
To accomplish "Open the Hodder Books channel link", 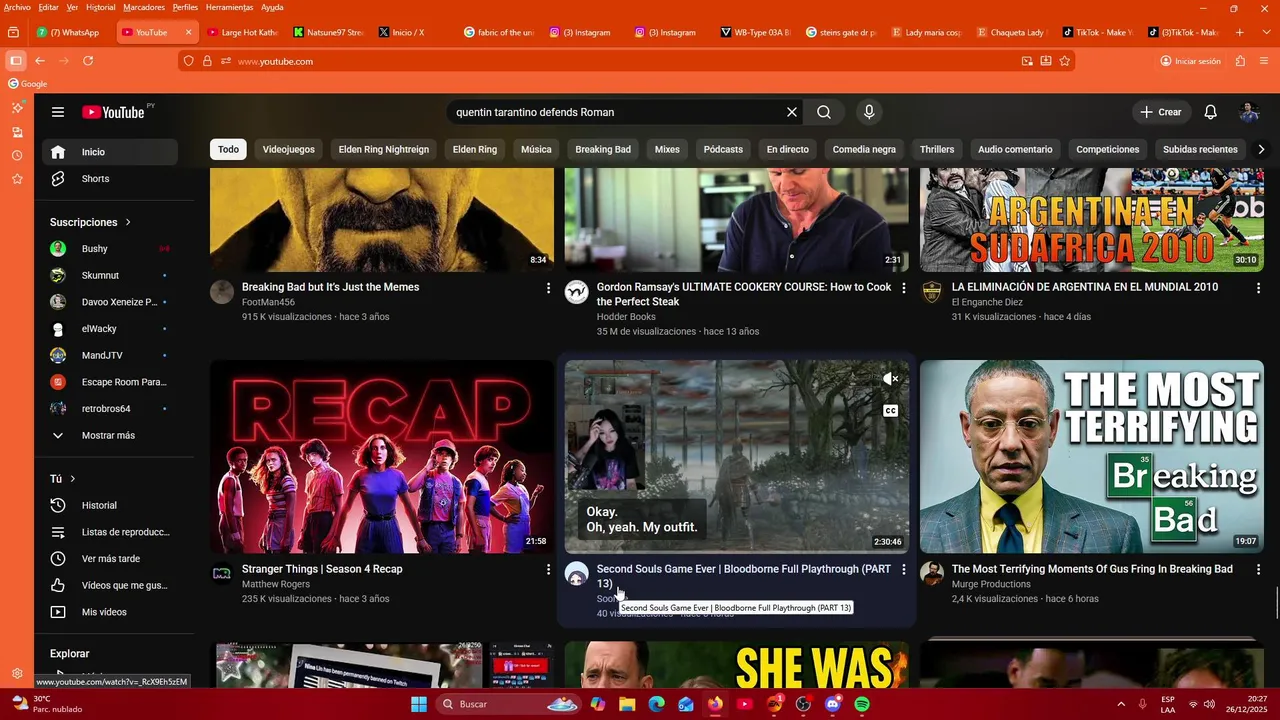I will (626, 317).
